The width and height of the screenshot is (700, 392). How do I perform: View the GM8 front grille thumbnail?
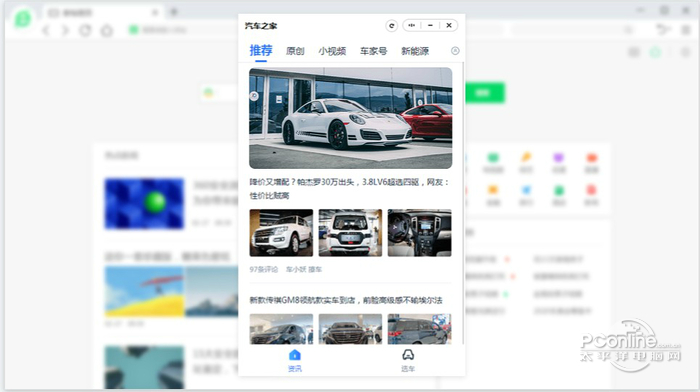point(350,329)
